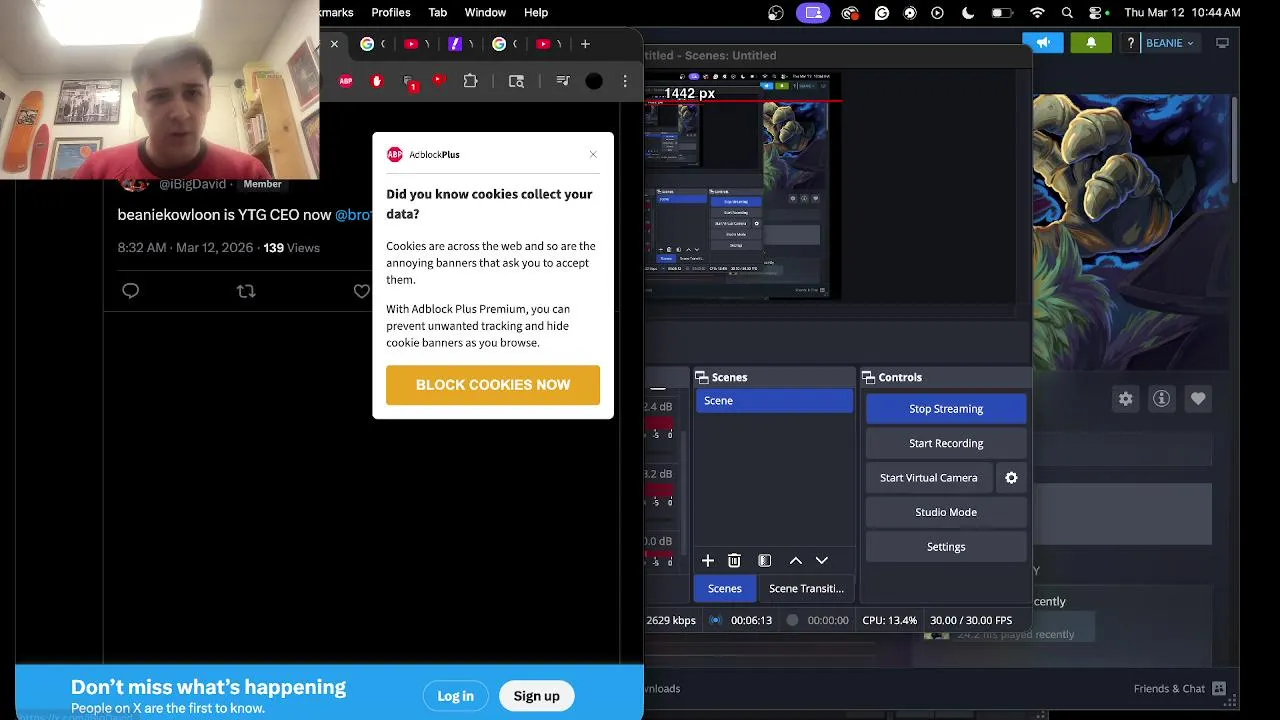Screen dimensions: 1280x720
Task: Click the Controls dock header icon
Action: [x=868, y=377]
